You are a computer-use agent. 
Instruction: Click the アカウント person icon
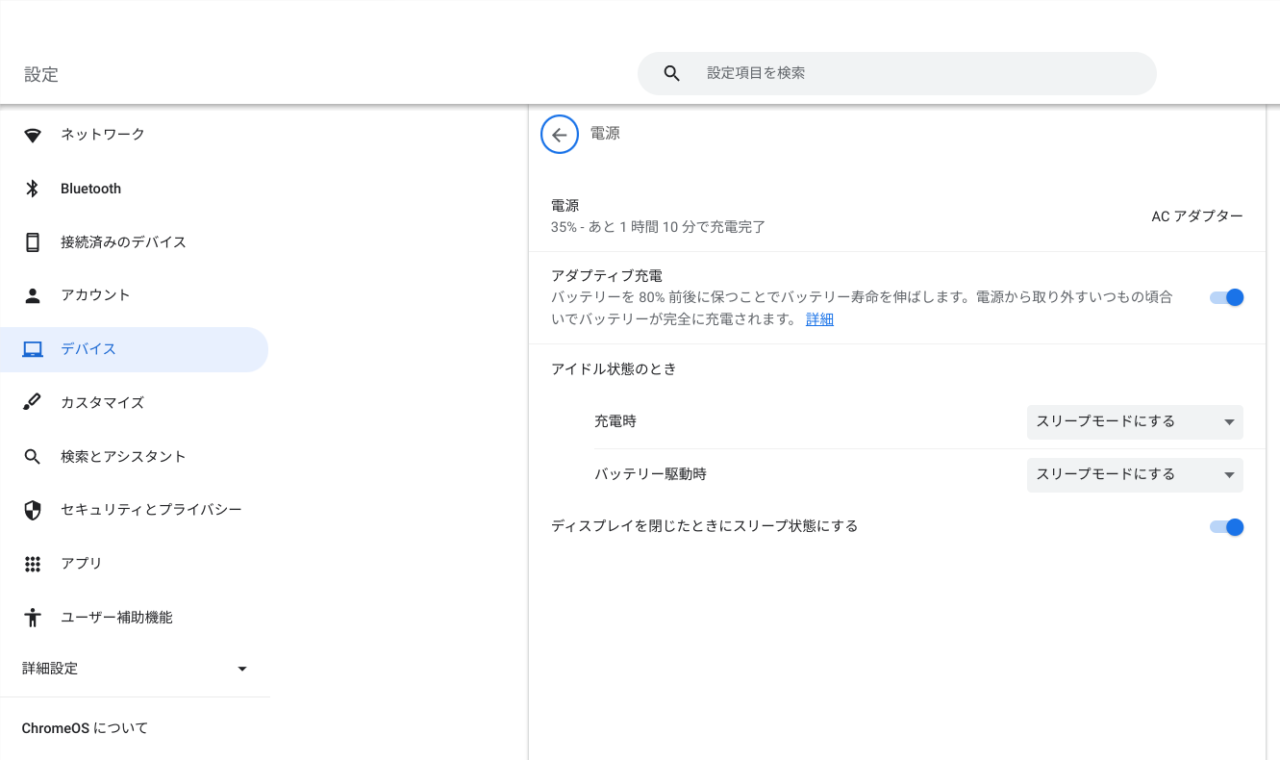click(32, 295)
